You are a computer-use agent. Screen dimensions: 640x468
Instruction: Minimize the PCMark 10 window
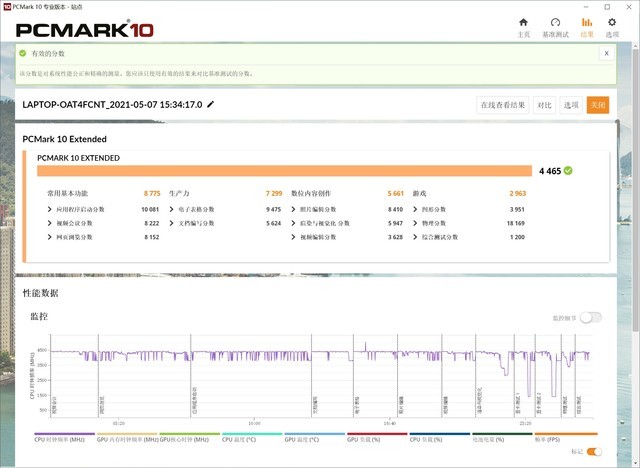(586, 7)
